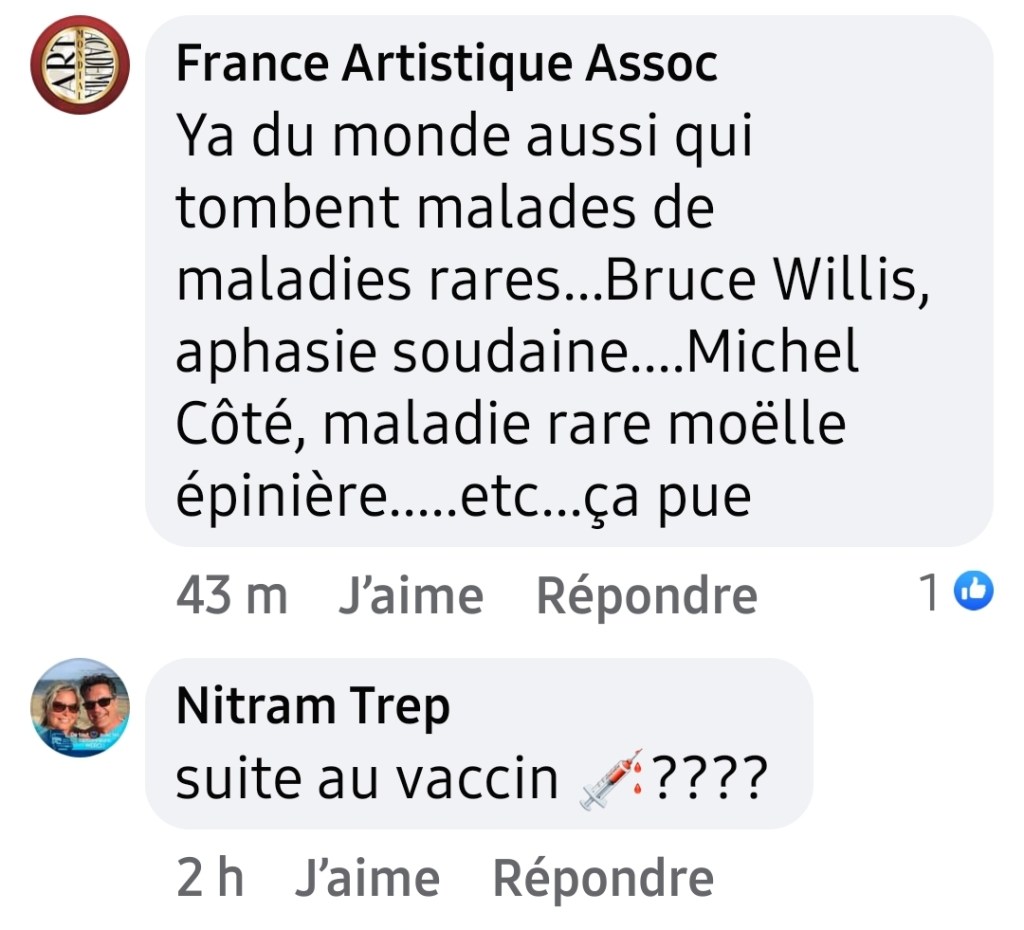Viewport: 1024px width, 930px height.
Task: Click the syringe emoji in Nitram's comment
Action: 609,780
